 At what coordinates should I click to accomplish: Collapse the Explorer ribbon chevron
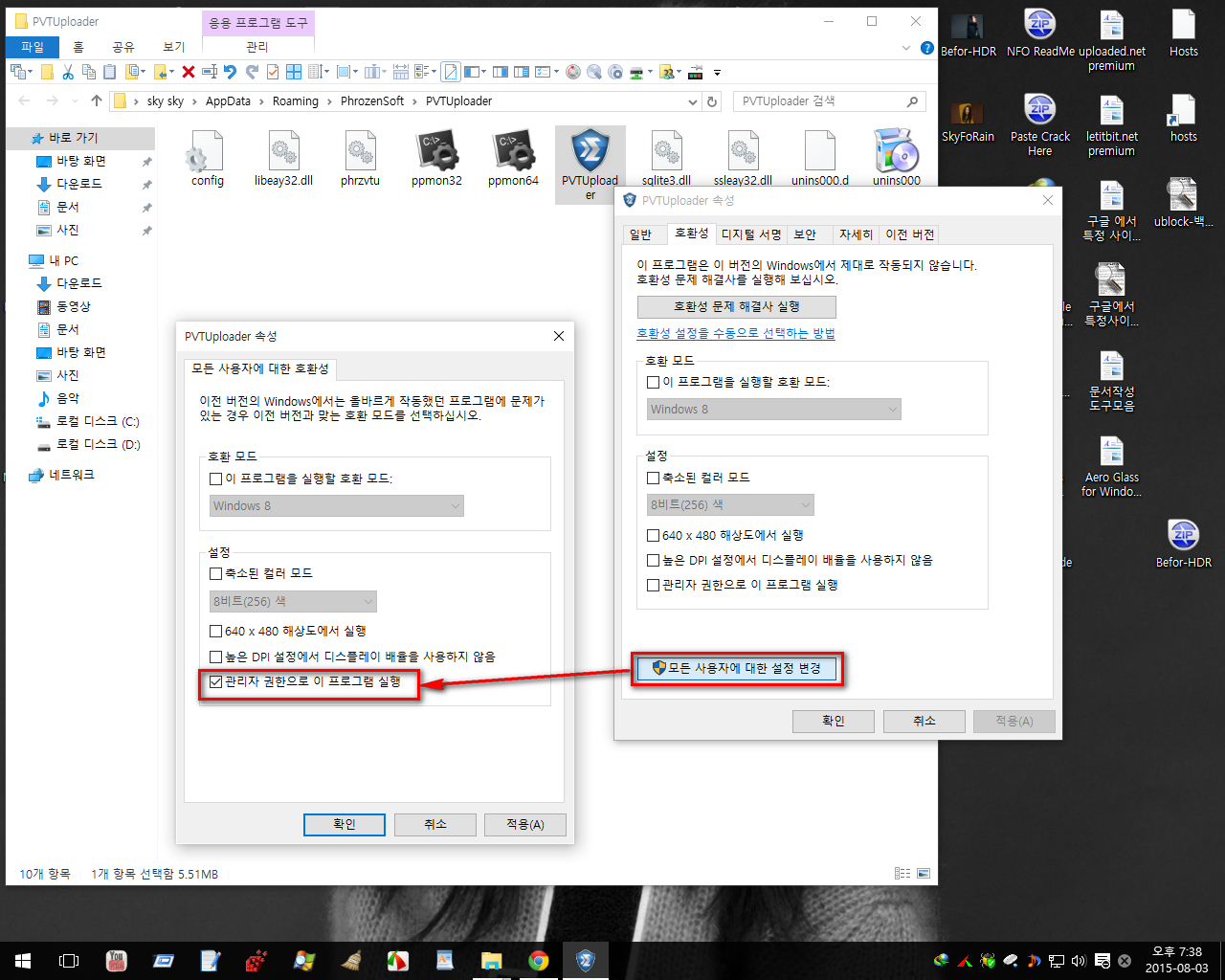(x=906, y=47)
